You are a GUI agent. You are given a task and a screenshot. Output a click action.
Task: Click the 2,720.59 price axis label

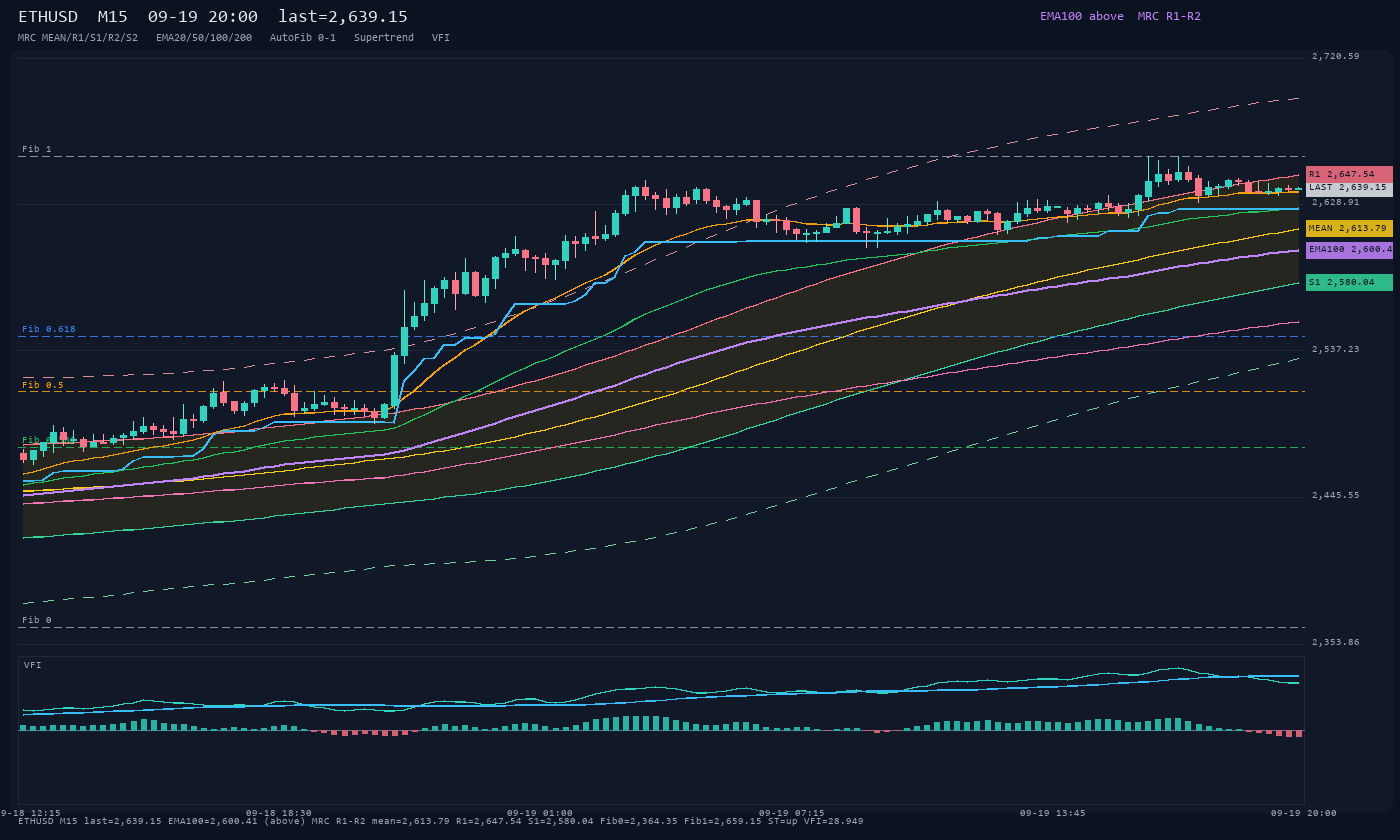coord(1336,56)
